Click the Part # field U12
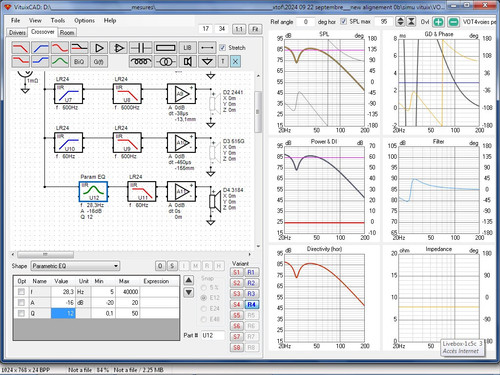This screenshot has width=500, height=375. coord(213,335)
